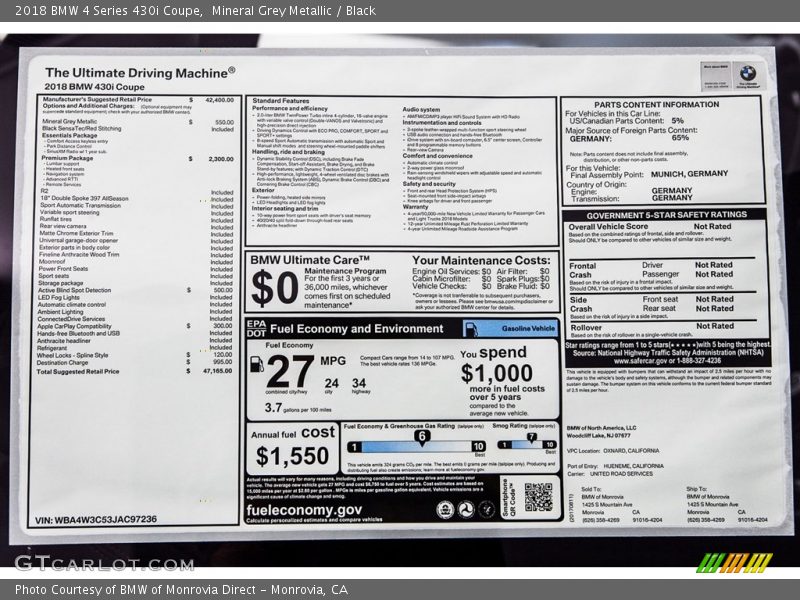This screenshot has width=800, height=600.
Task: Click 'Gasoline Vehicle' label
Action: [528, 329]
